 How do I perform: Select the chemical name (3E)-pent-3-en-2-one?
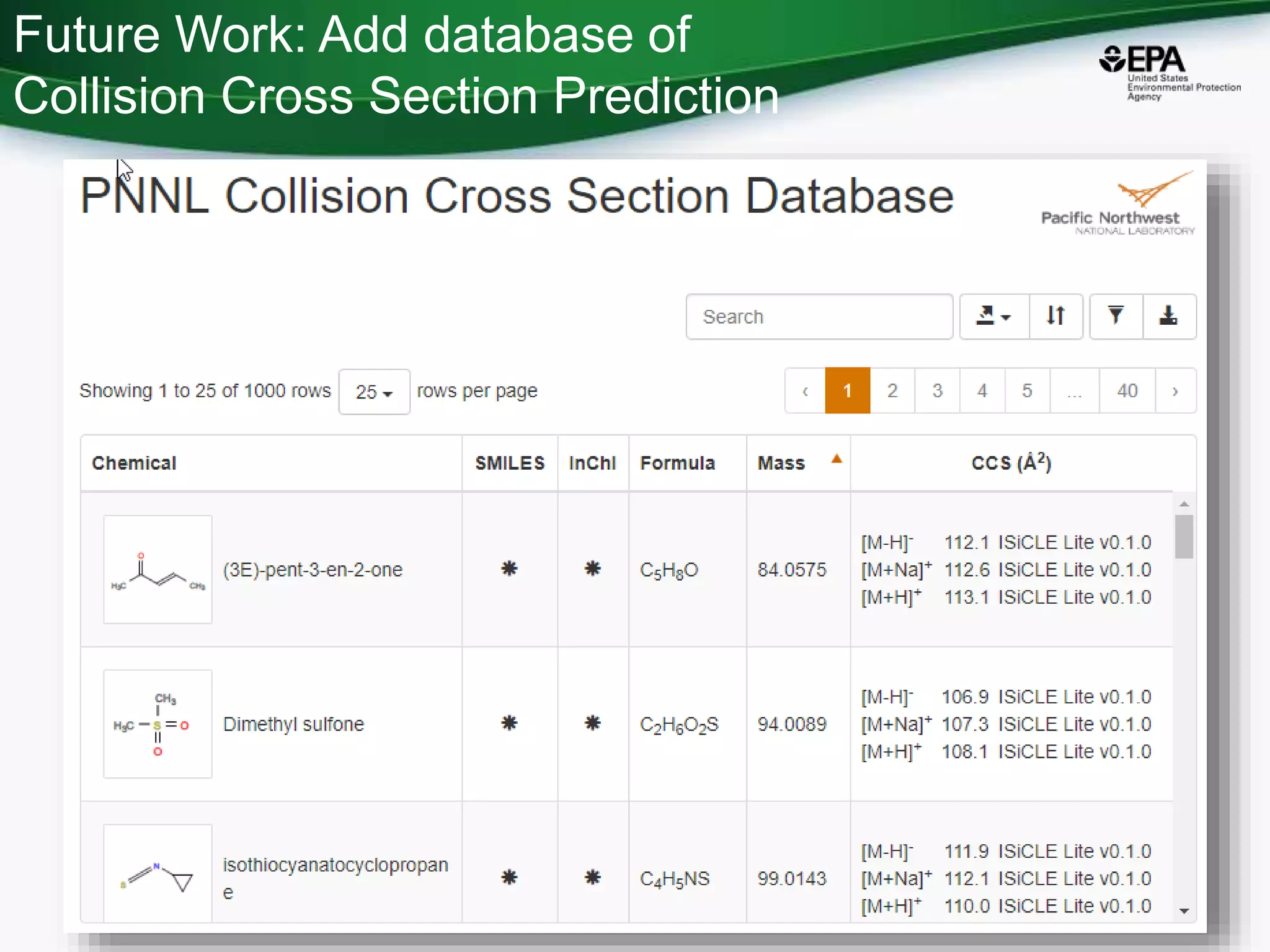coord(313,570)
